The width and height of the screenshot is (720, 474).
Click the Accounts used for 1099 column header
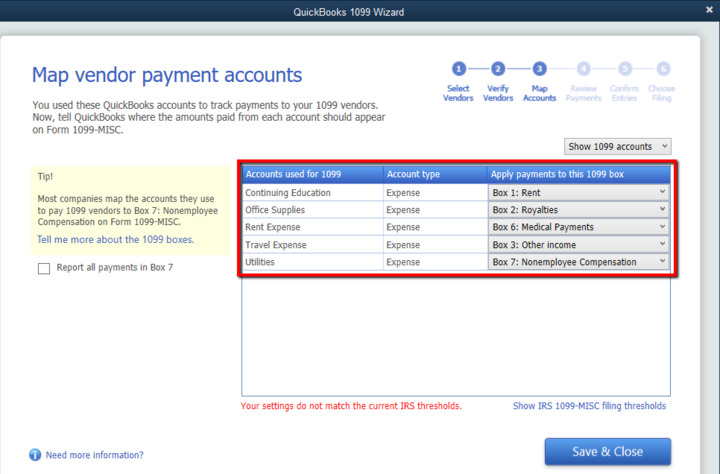[312, 175]
